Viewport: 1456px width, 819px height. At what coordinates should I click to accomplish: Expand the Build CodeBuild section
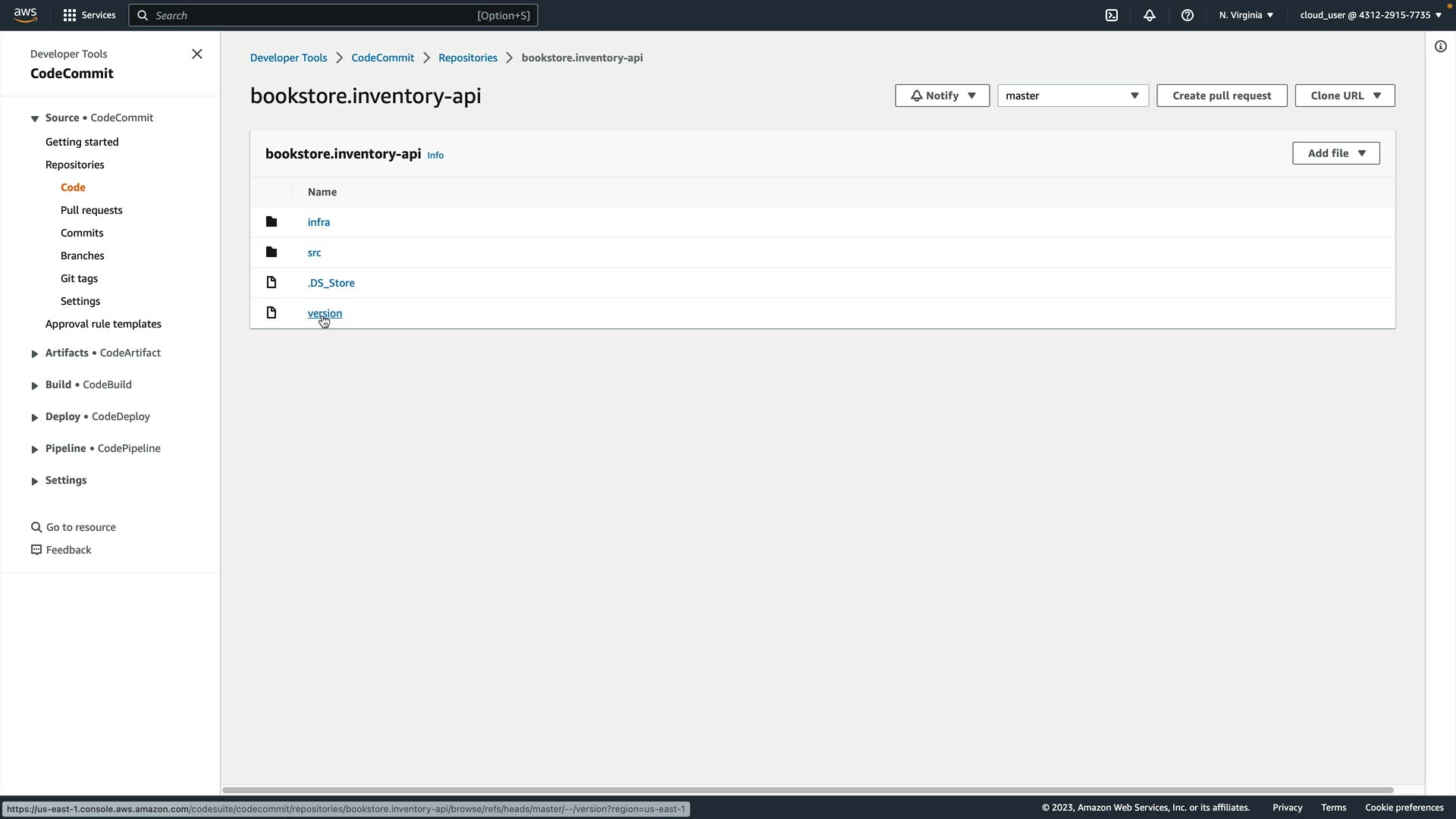pos(35,385)
